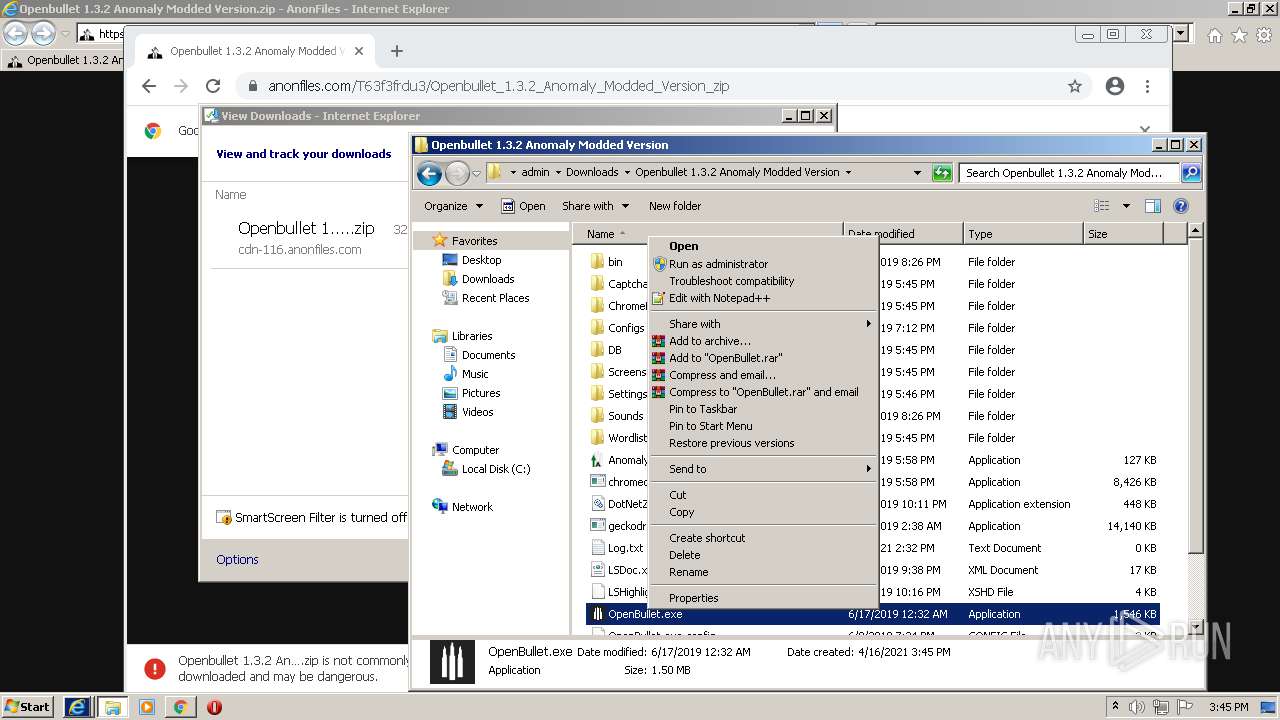Open the Organize dropdown menu
This screenshot has height=720, width=1280.
point(453,206)
